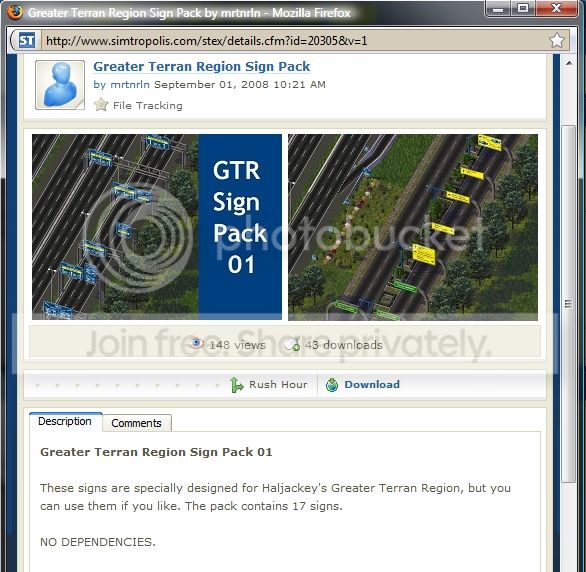Click the blue user avatar icon
Screen dimensions: 586x572
(60, 85)
